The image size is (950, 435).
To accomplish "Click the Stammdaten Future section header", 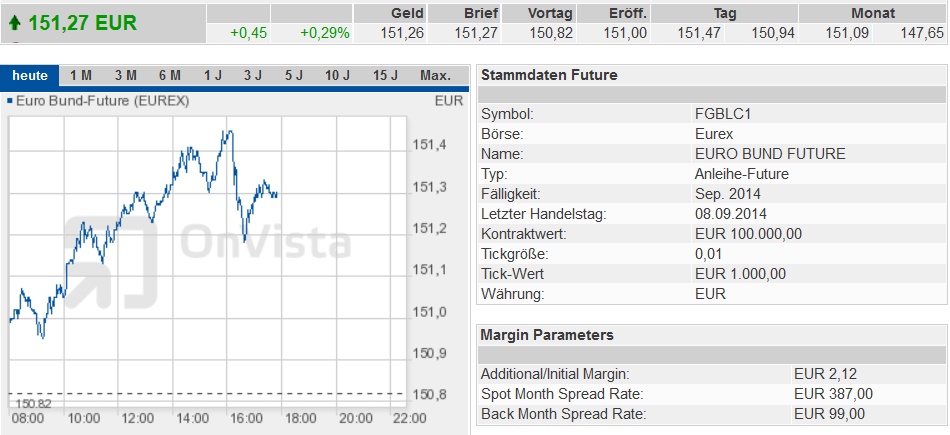I will 549,75.
